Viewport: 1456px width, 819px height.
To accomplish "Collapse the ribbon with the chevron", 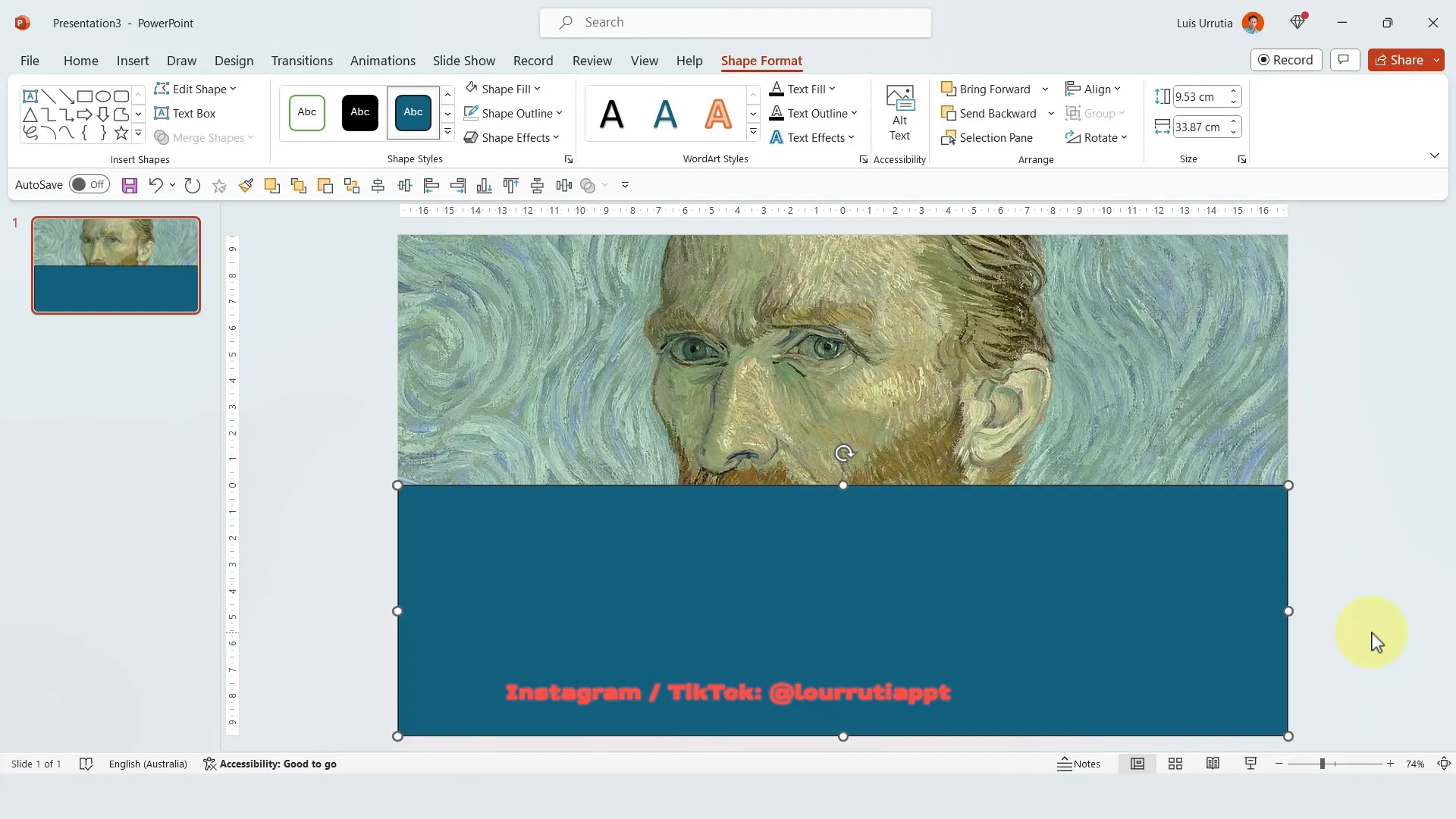I will (1434, 155).
